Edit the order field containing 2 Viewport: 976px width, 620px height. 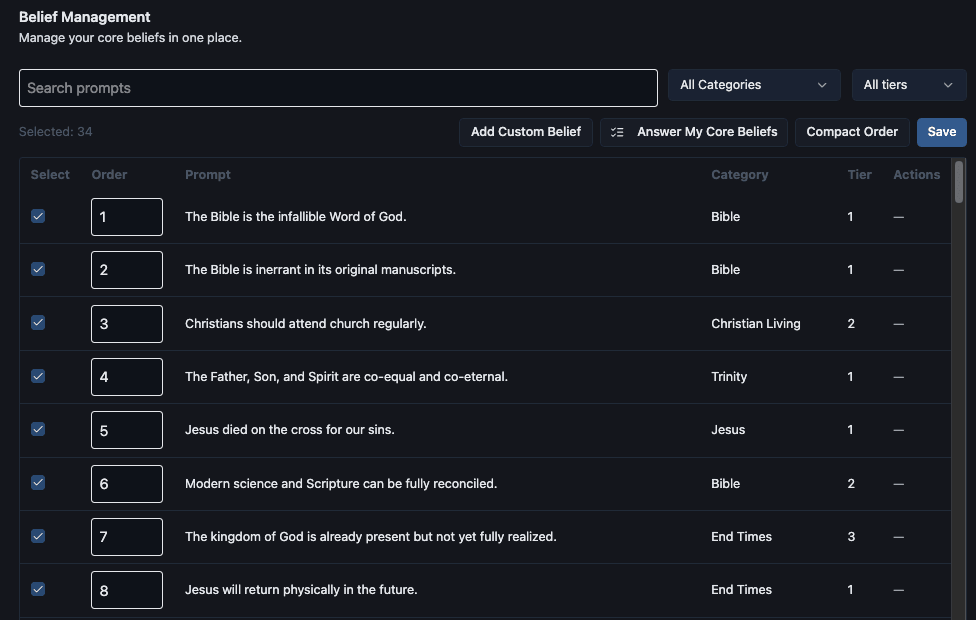click(127, 270)
